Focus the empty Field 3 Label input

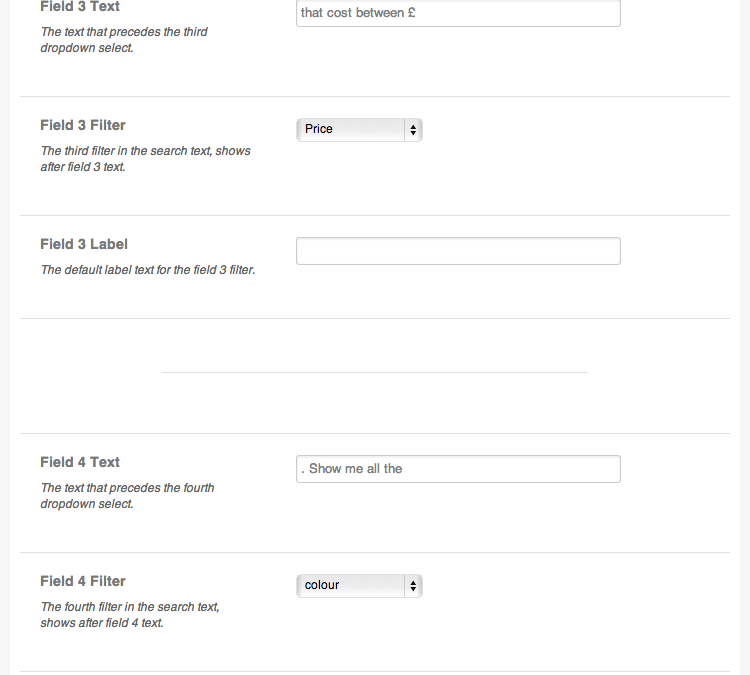coord(458,251)
